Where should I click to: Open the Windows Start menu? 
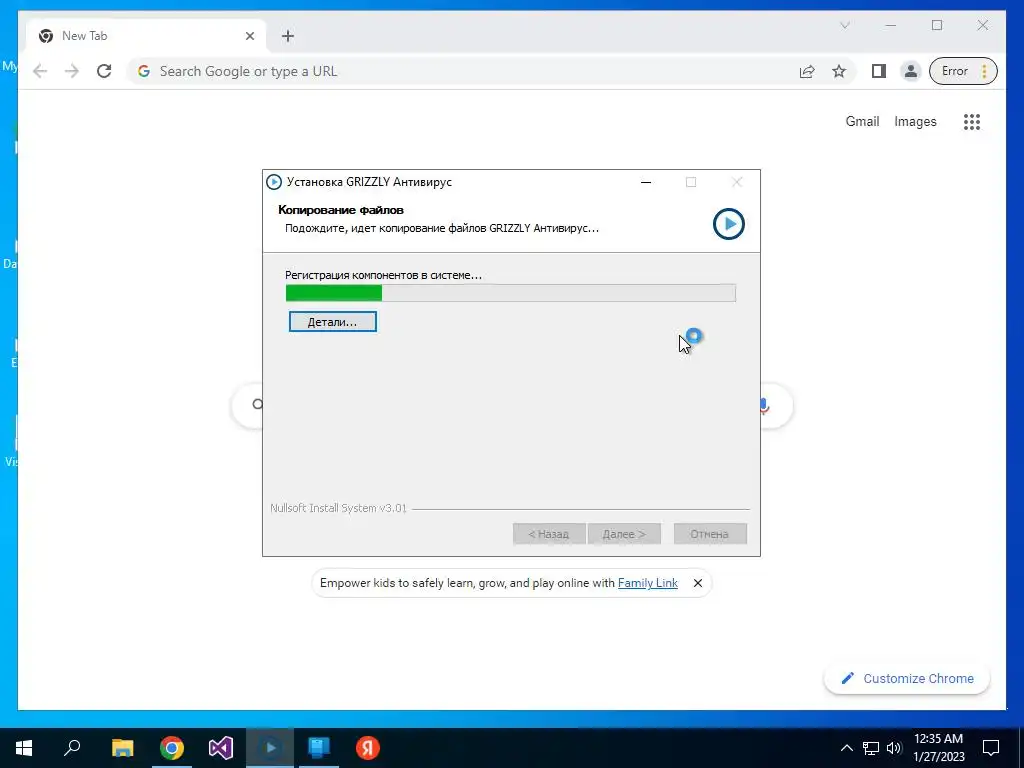[24, 748]
